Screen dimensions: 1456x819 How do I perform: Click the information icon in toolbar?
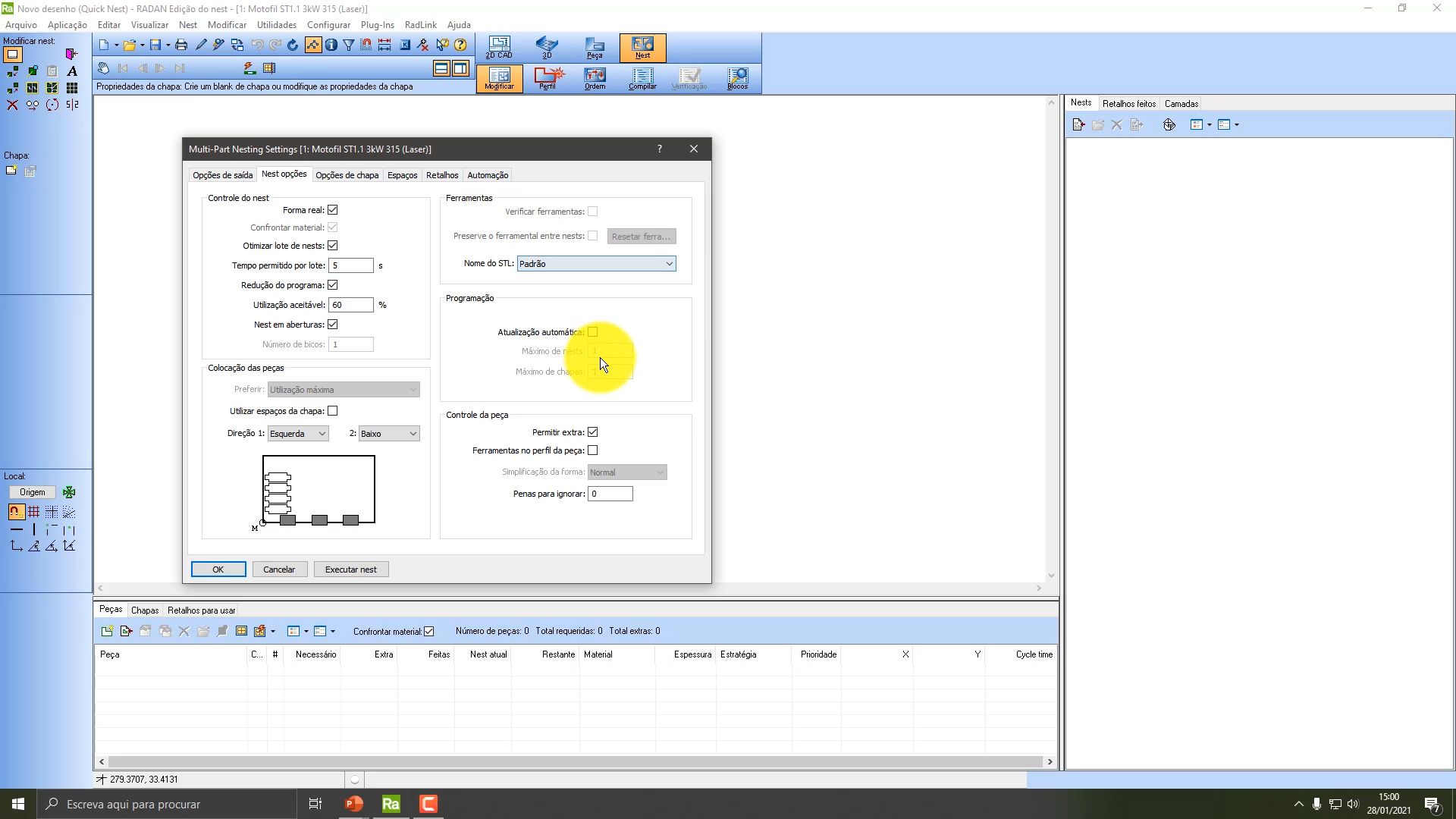coord(331,45)
